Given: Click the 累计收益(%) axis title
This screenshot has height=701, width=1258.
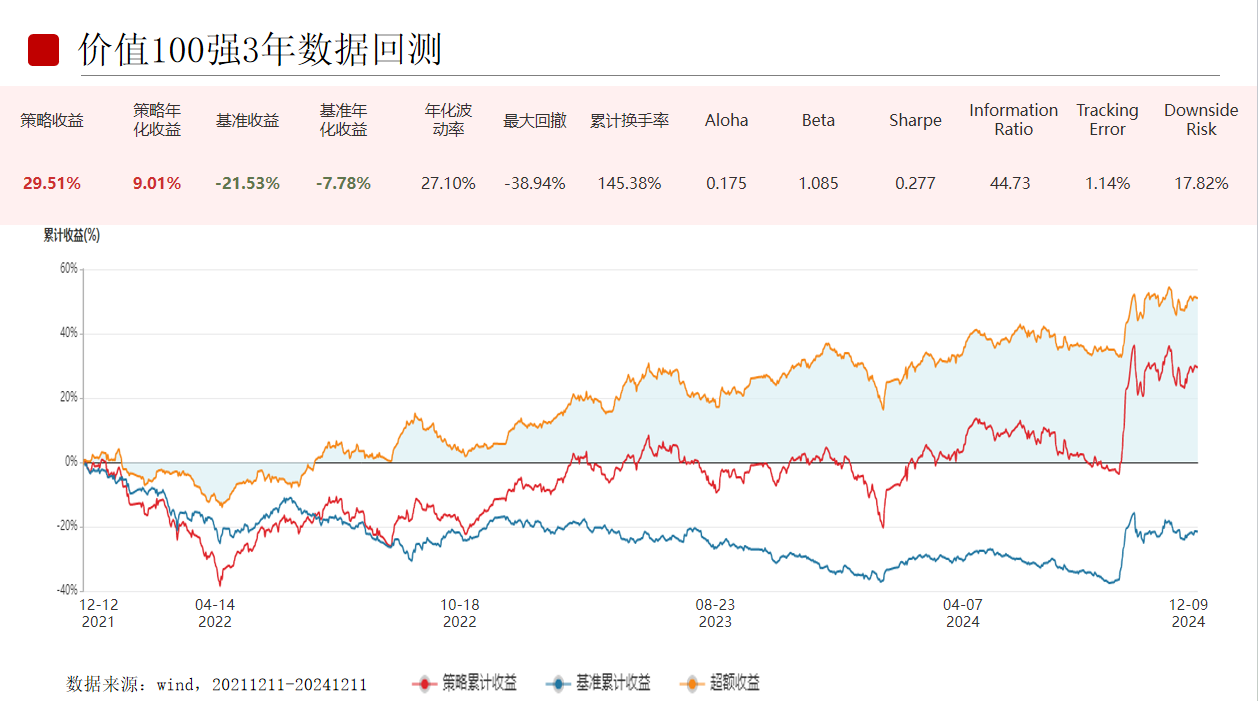Looking at the screenshot, I should [72, 235].
